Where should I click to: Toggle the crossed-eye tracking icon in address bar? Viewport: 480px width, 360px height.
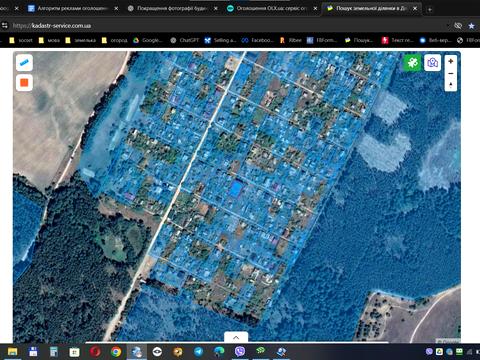coord(458,26)
